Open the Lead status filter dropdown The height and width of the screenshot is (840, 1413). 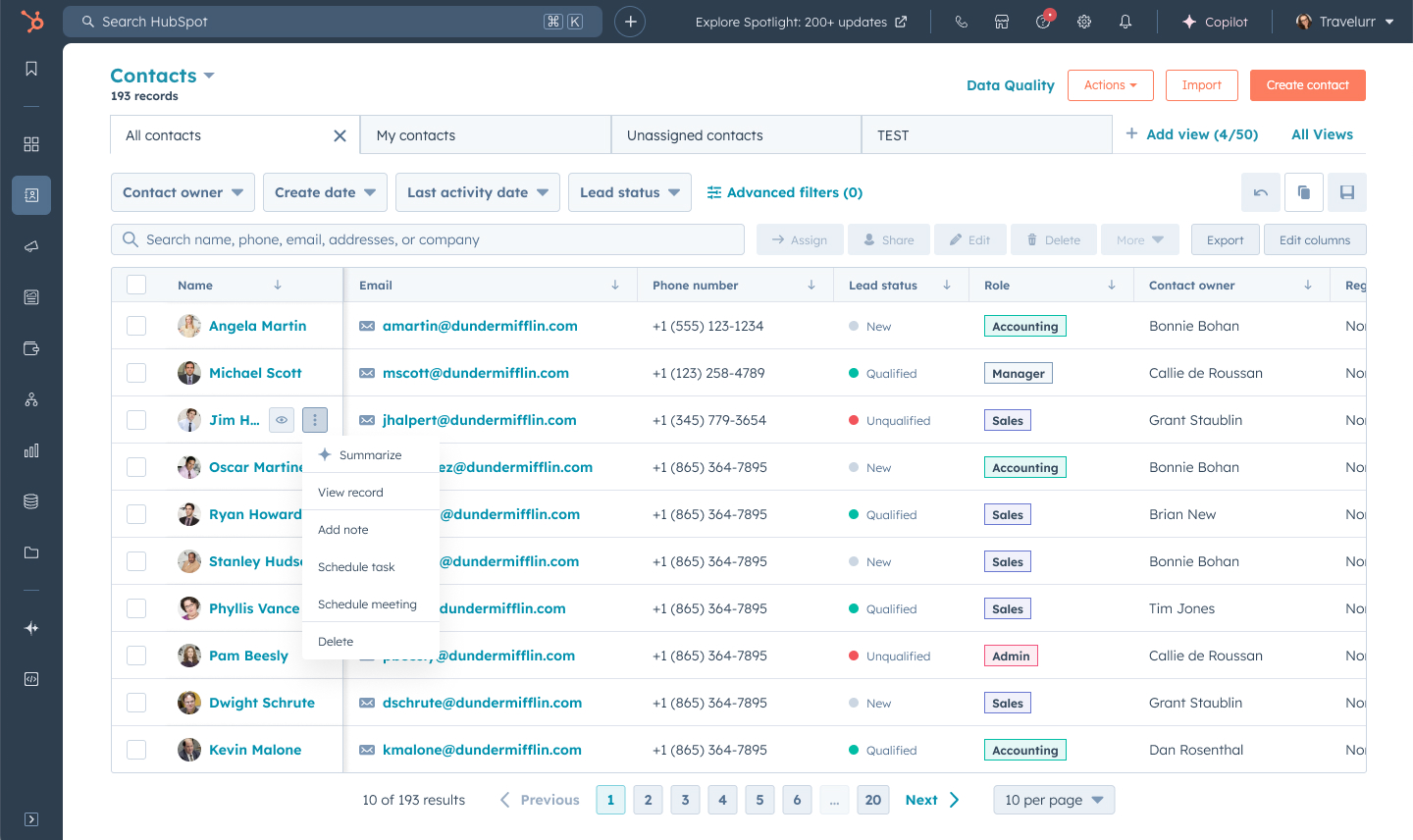[630, 192]
